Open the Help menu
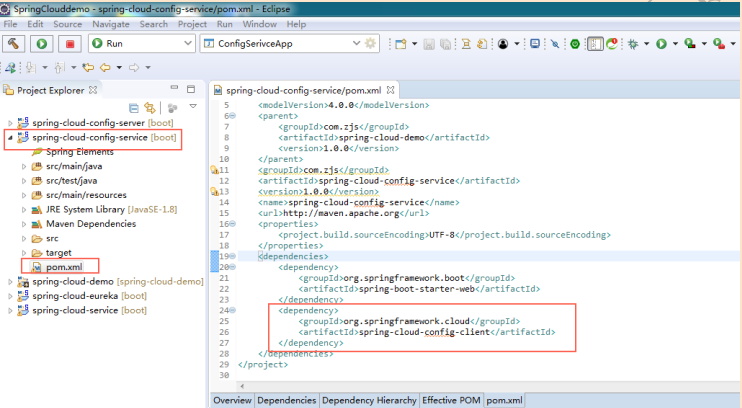 (296, 24)
